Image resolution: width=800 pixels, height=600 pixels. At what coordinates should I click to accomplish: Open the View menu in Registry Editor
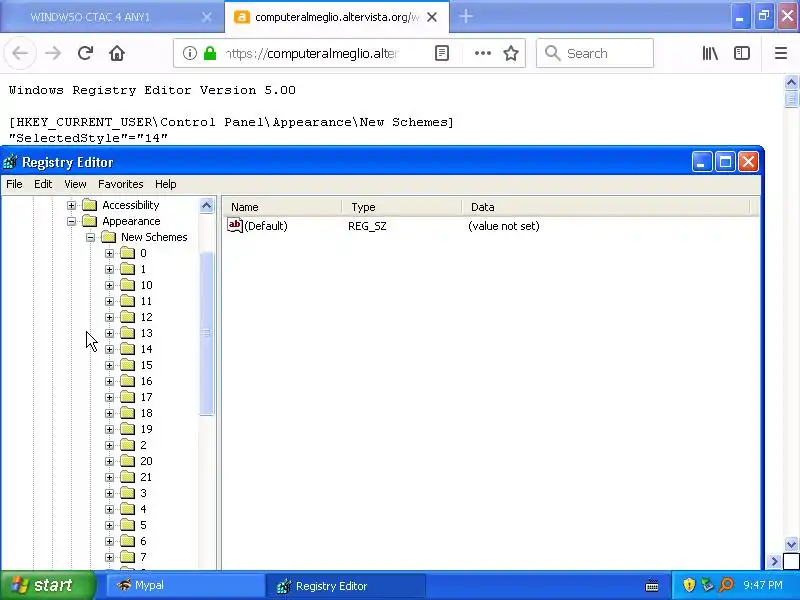tap(76, 184)
